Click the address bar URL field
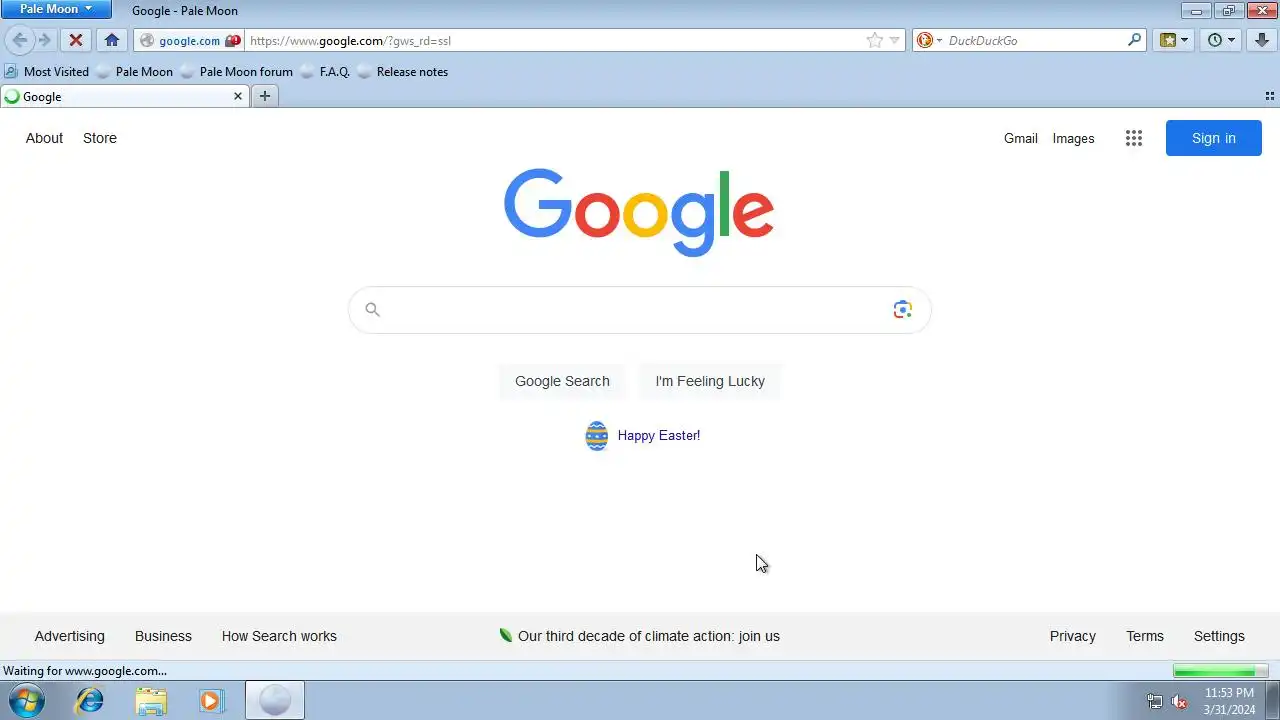The image size is (1280, 720). click(555, 41)
